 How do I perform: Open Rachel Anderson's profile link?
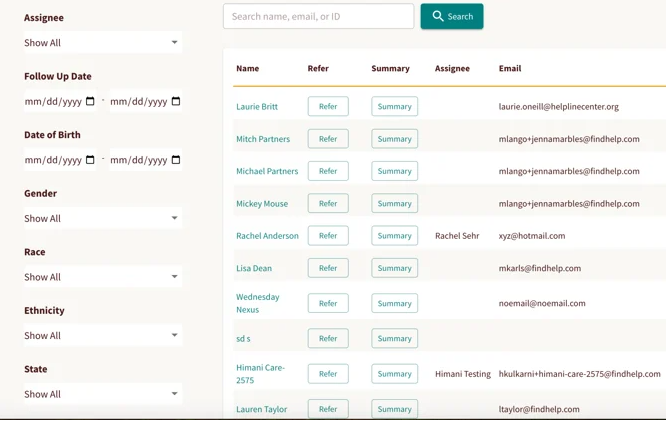pyautogui.click(x=267, y=236)
